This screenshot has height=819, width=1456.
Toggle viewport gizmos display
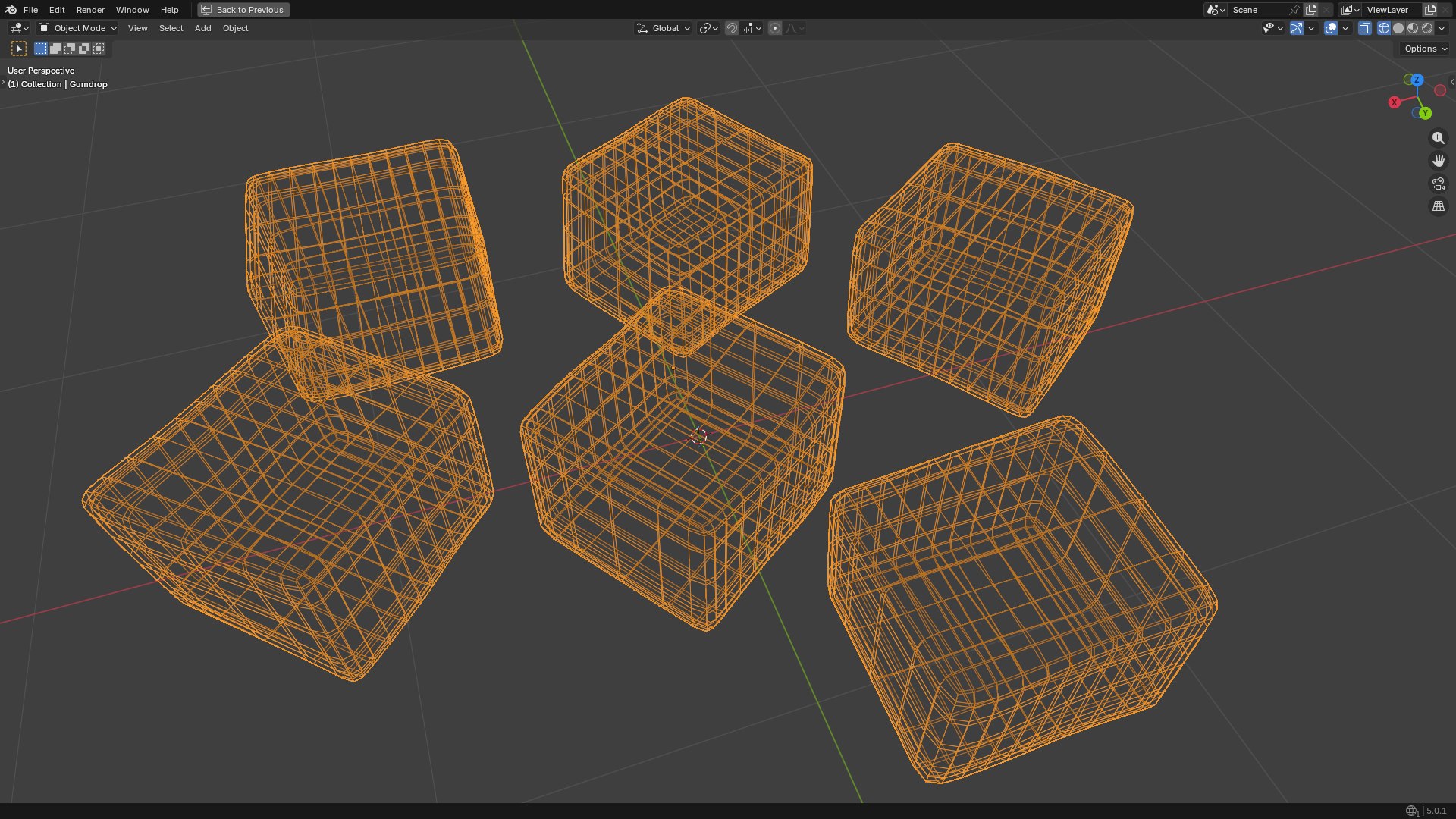[x=1297, y=28]
